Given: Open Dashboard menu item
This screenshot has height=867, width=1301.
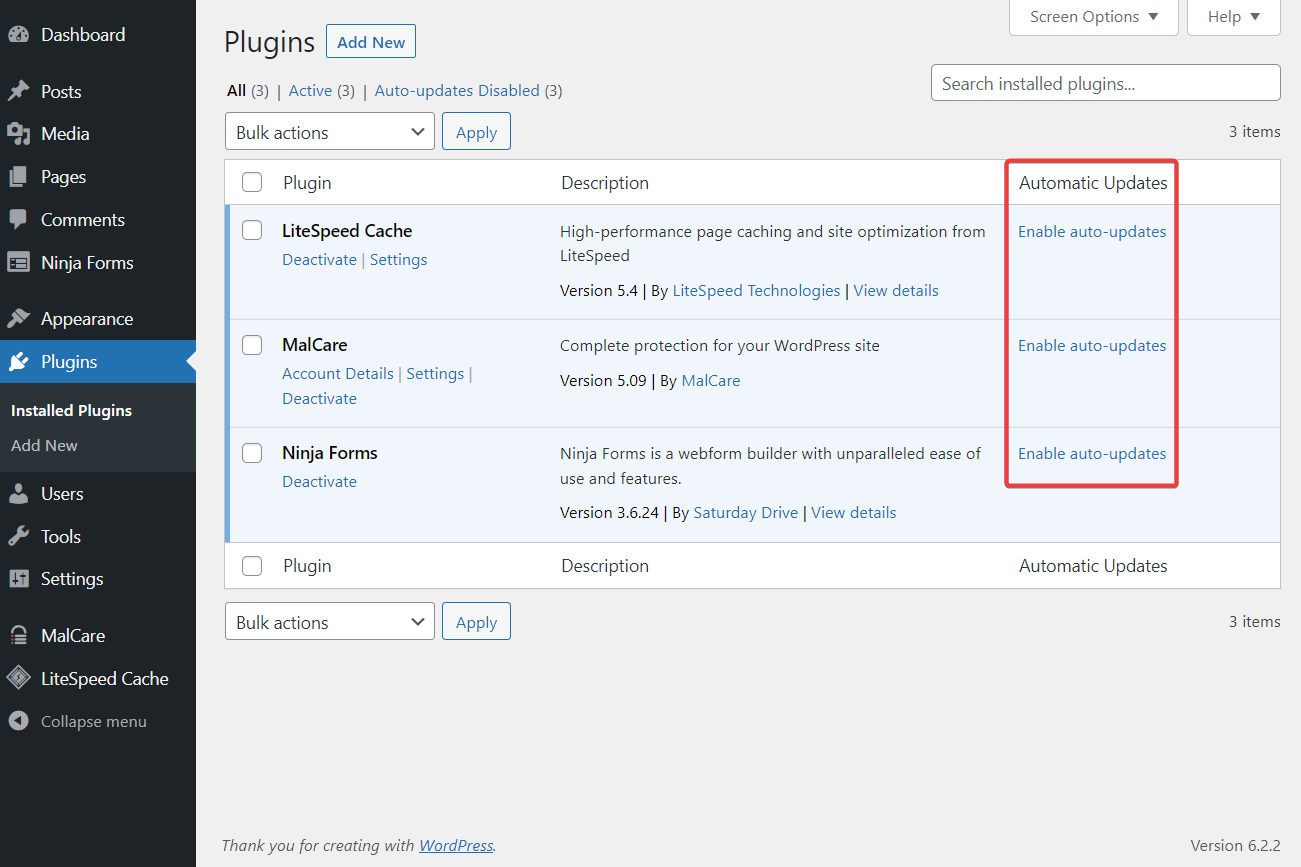Looking at the screenshot, I should pos(98,35).
